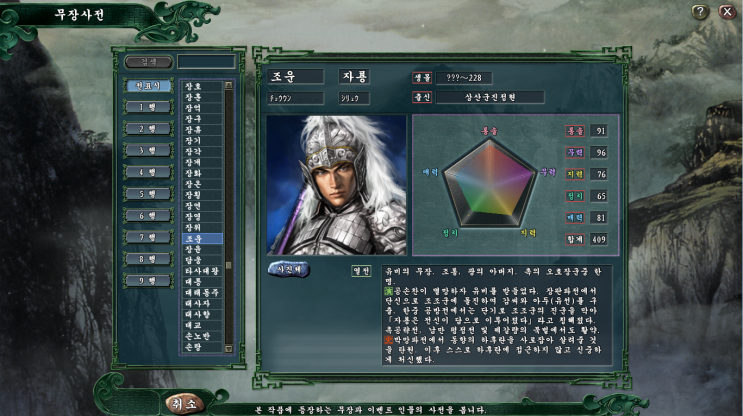Click the 취소 cancel stone button
This screenshot has height=416, width=743.
(x=184, y=404)
